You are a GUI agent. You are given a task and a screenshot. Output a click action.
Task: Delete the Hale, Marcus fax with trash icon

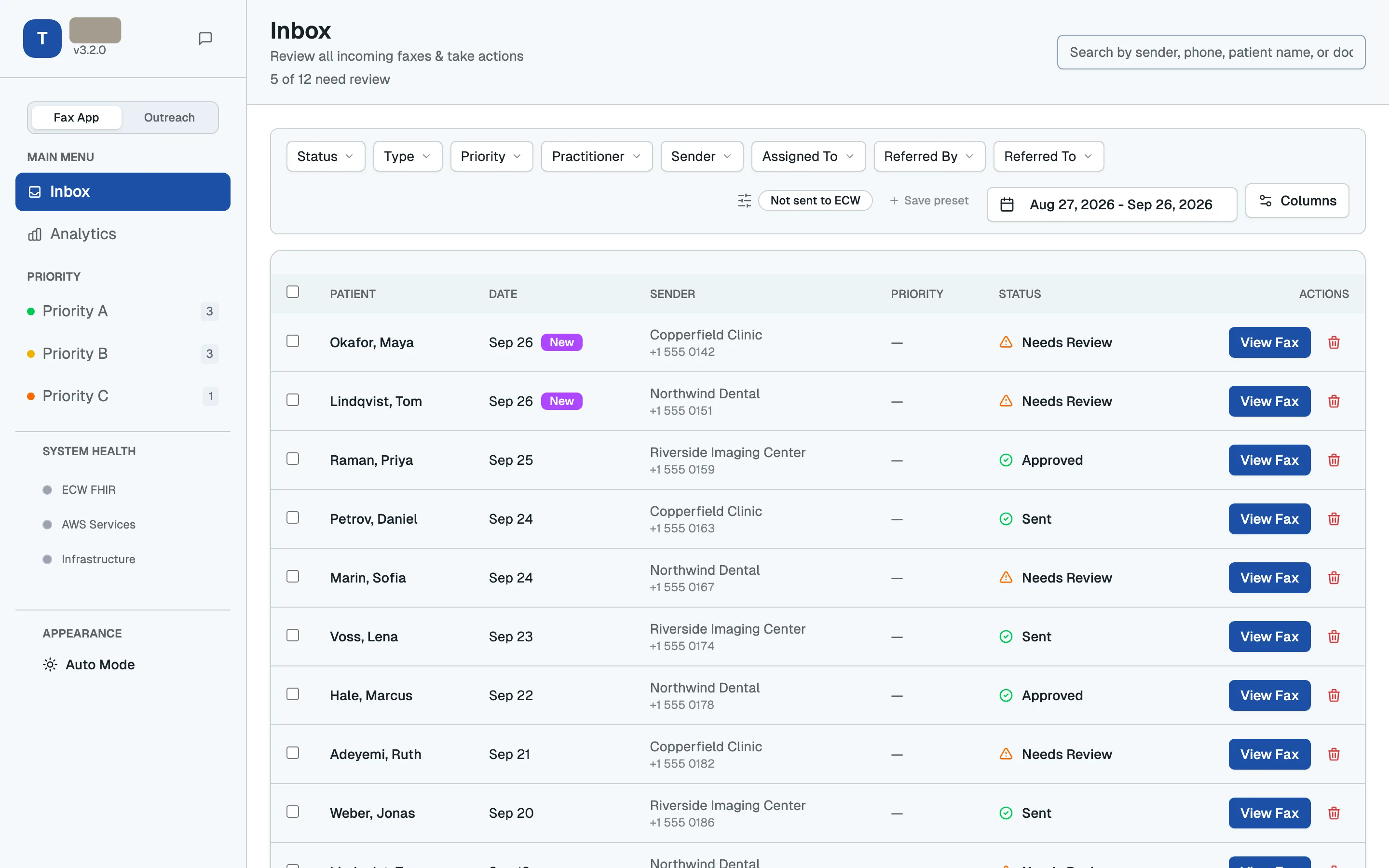click(x=1334, y=696)
